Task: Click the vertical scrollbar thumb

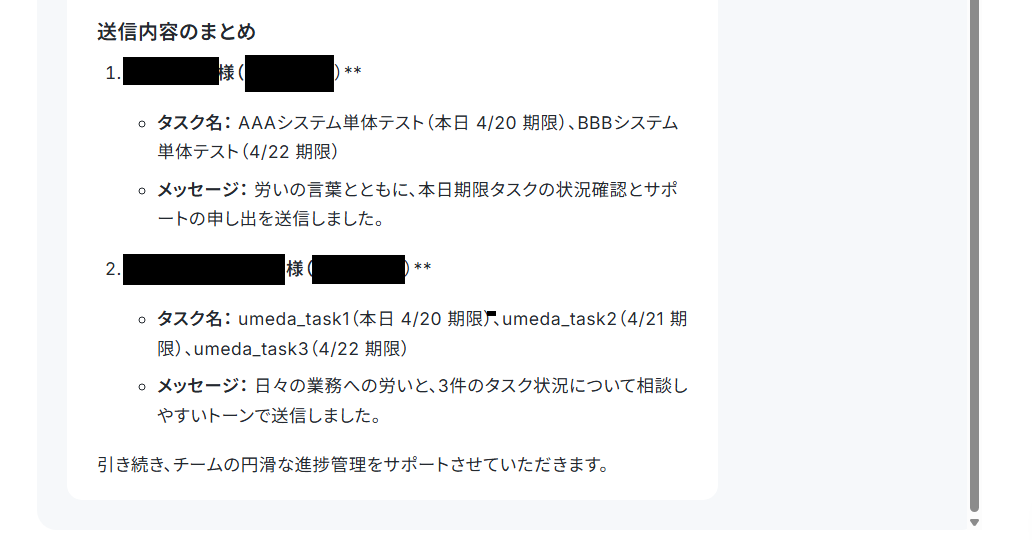Action: click(975, 256)
